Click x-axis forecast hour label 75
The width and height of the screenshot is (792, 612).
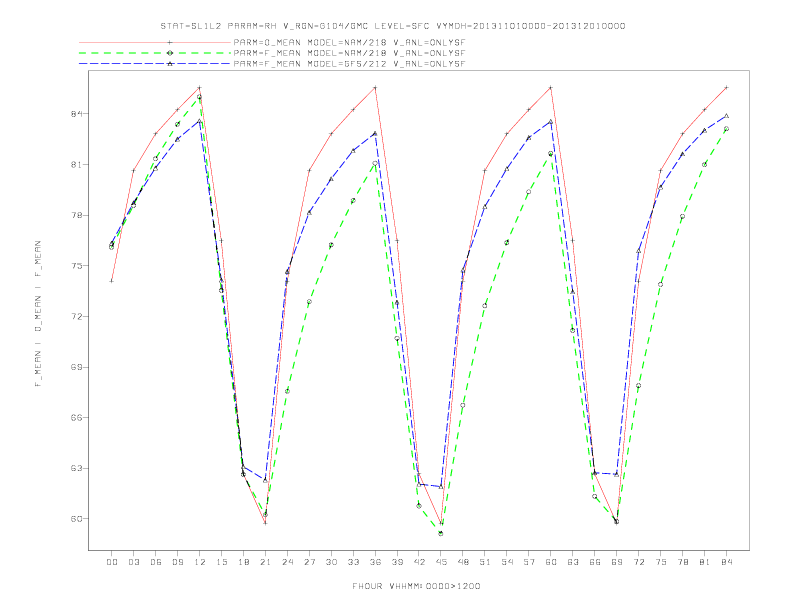661,562
